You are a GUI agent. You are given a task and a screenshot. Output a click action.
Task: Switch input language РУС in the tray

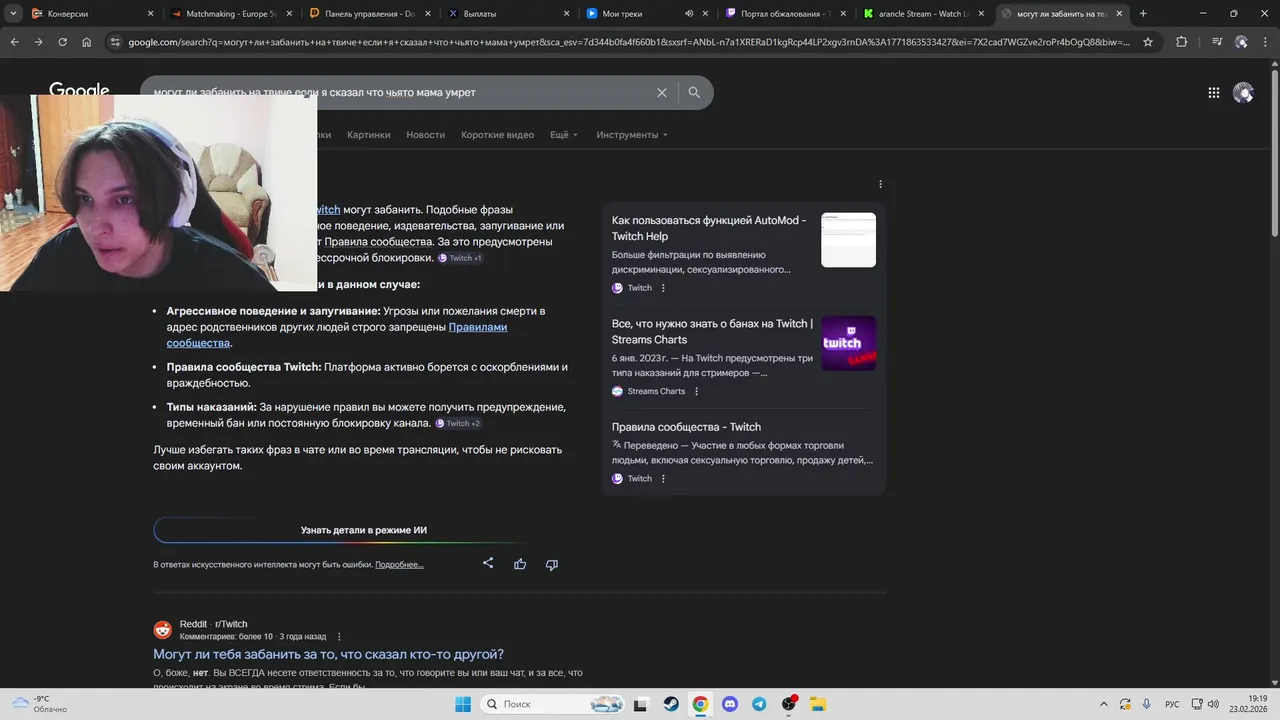pyautogui.click(x=1173, y=704)
